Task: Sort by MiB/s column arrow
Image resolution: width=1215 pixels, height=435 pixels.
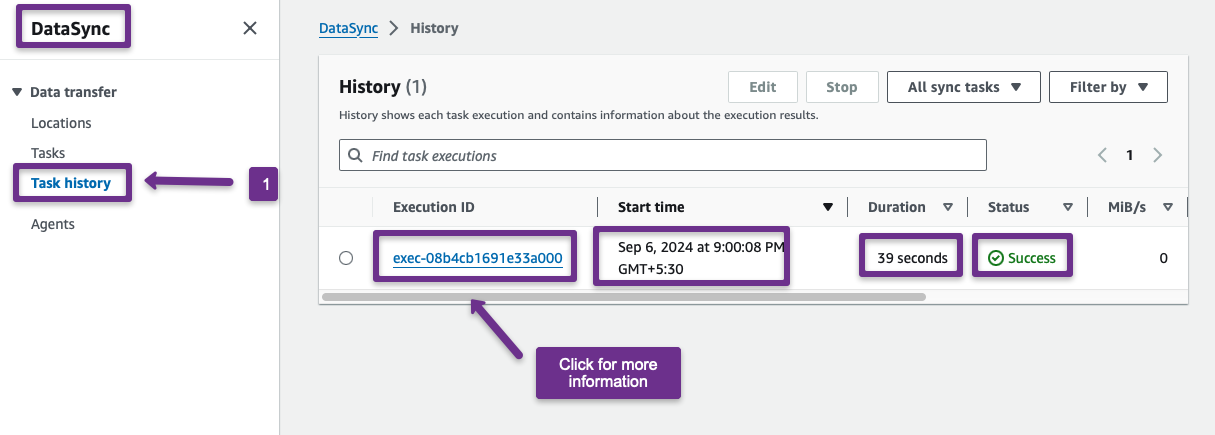Action: (x=1167, y=208)
